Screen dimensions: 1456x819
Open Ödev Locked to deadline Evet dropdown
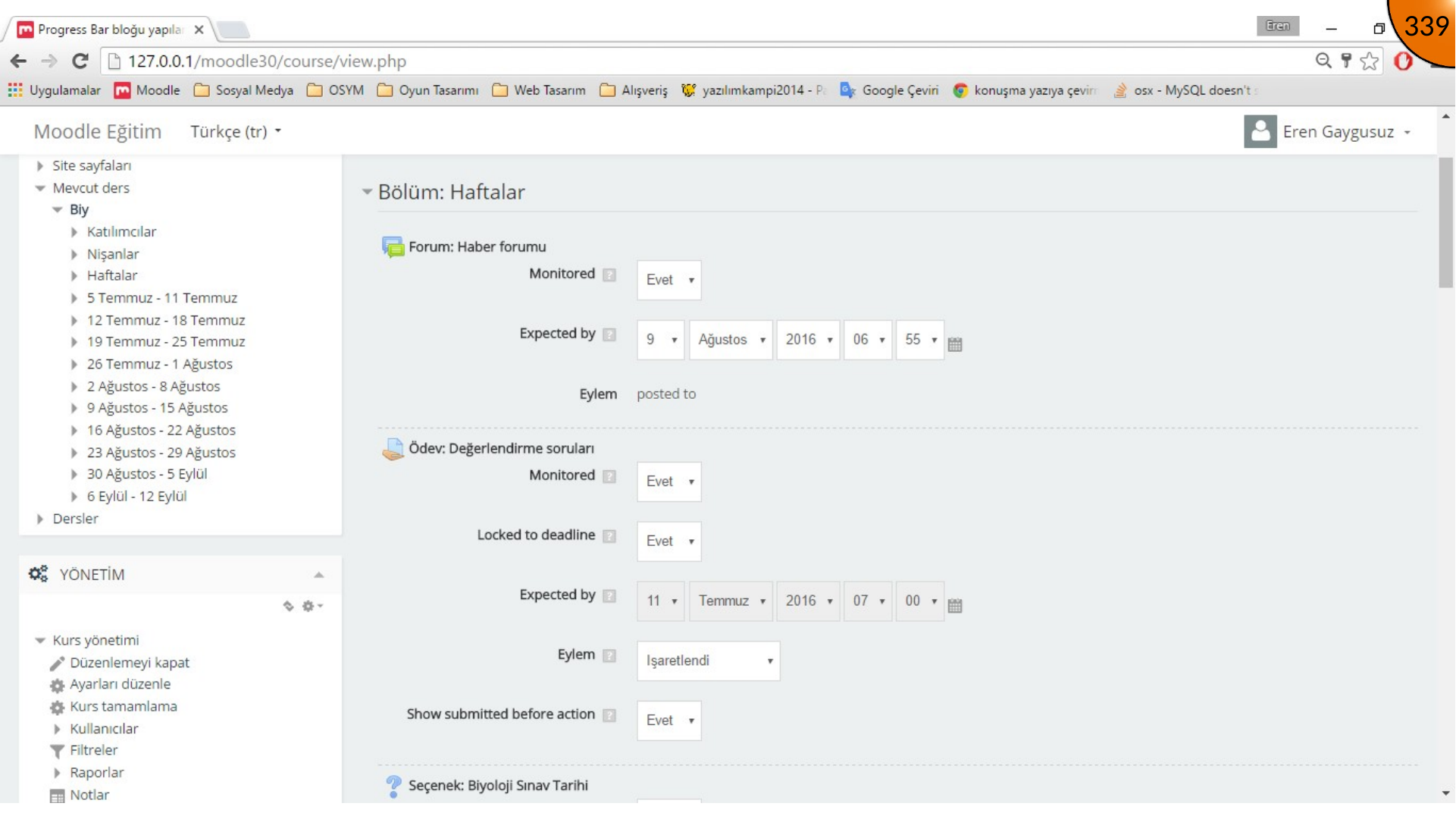coord(669,541)
